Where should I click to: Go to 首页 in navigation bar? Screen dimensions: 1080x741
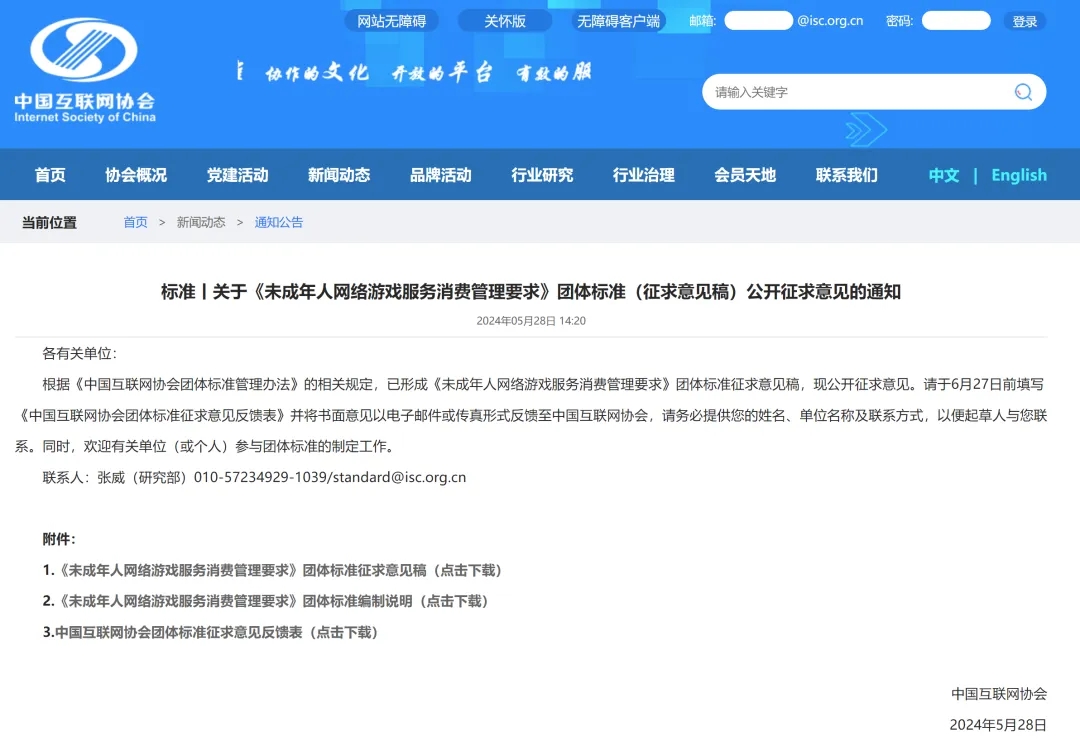coord(50,175)
